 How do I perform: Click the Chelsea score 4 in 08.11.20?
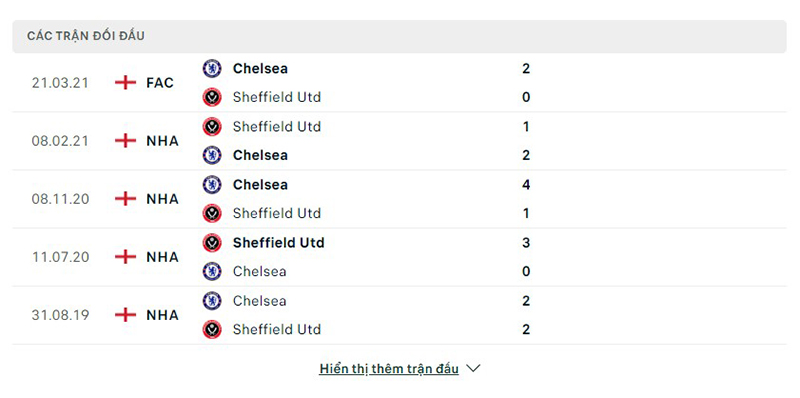tap(526, 184)
